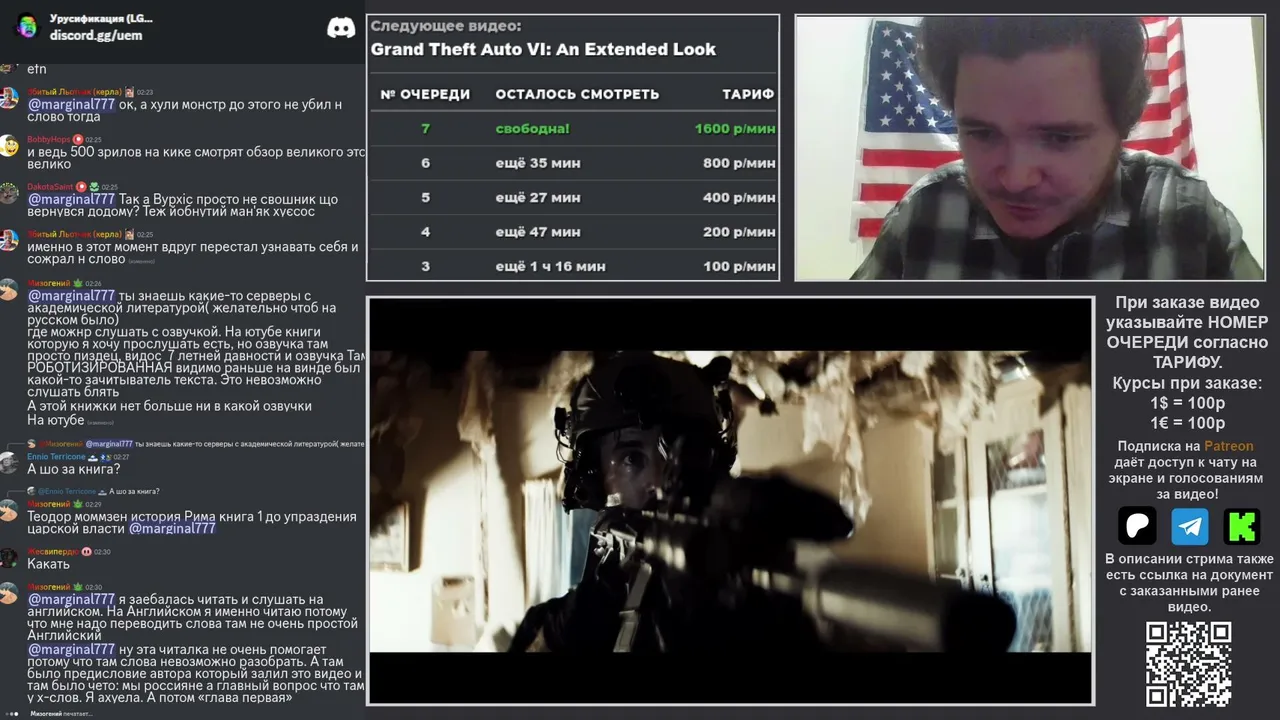Image resolution: width=1280 pixels, height=720 pixels.
Task: Open the Урусификация server icon
Action: [x=27, y=26]
